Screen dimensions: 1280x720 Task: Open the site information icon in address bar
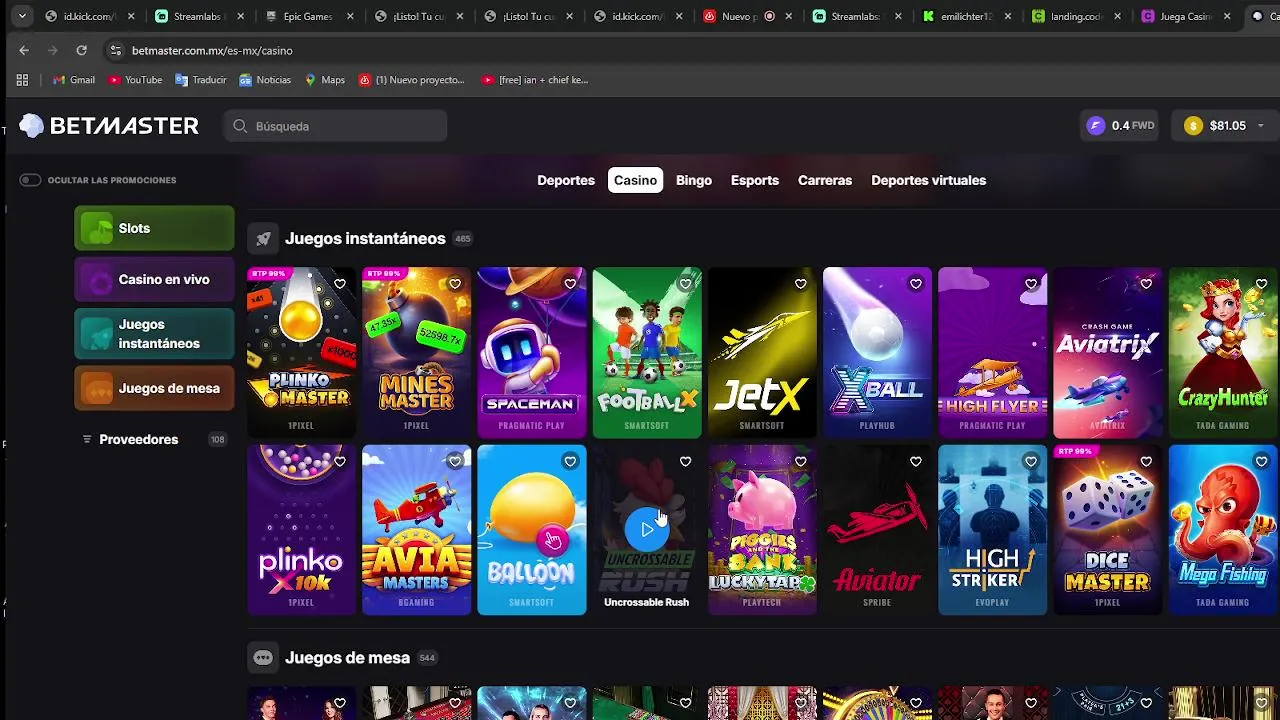tap(115, 50)
